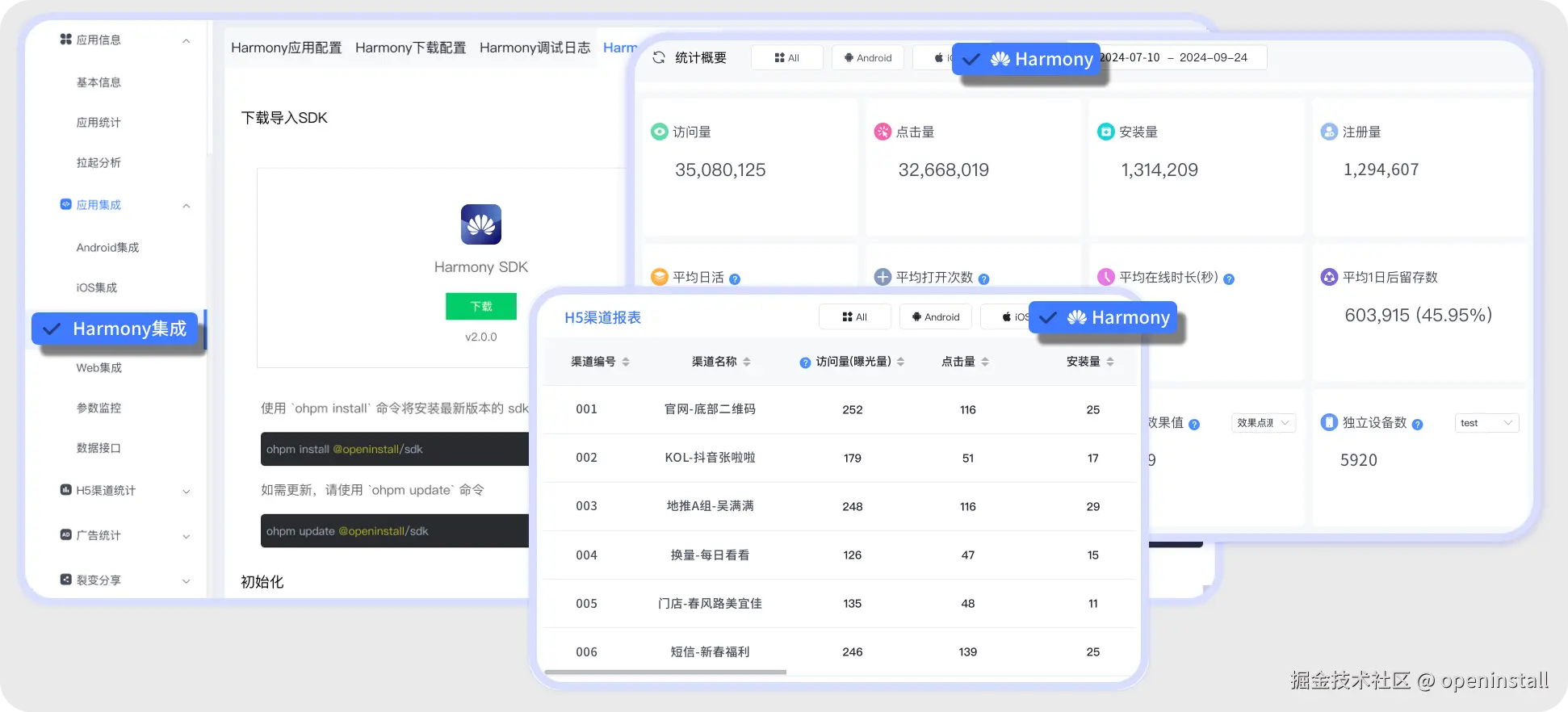Screen dimensions: 1568x712
Task: Click the blue 独立设备数 icon
Action: point(1329,422)
